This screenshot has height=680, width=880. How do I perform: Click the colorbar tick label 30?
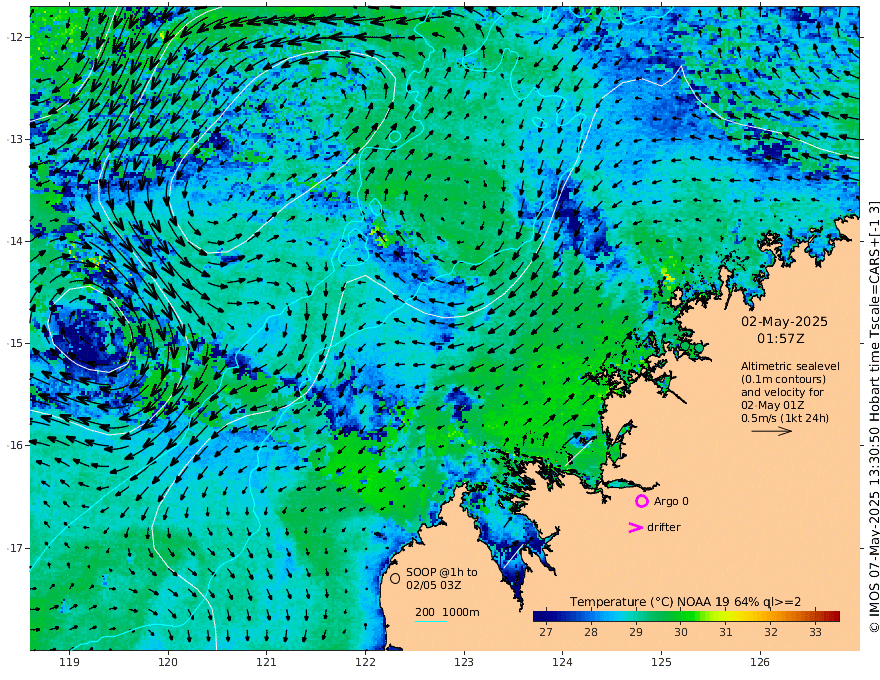[681, 632]
